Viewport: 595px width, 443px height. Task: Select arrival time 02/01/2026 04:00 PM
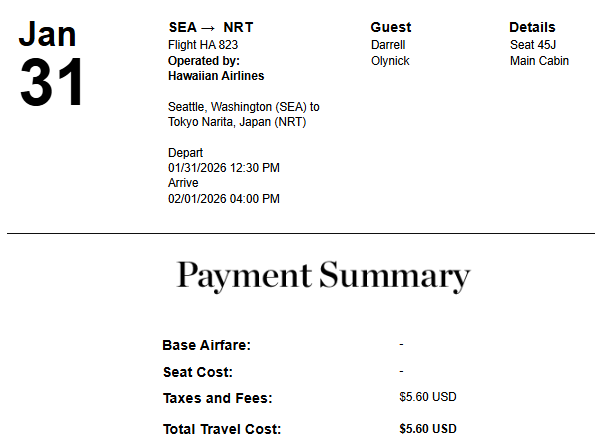point(224,199)
